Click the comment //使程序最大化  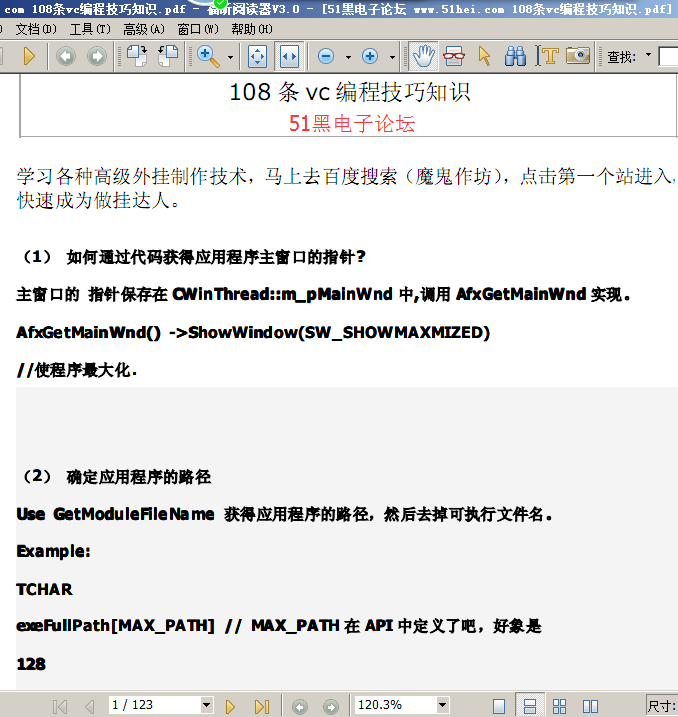point(77,370)
